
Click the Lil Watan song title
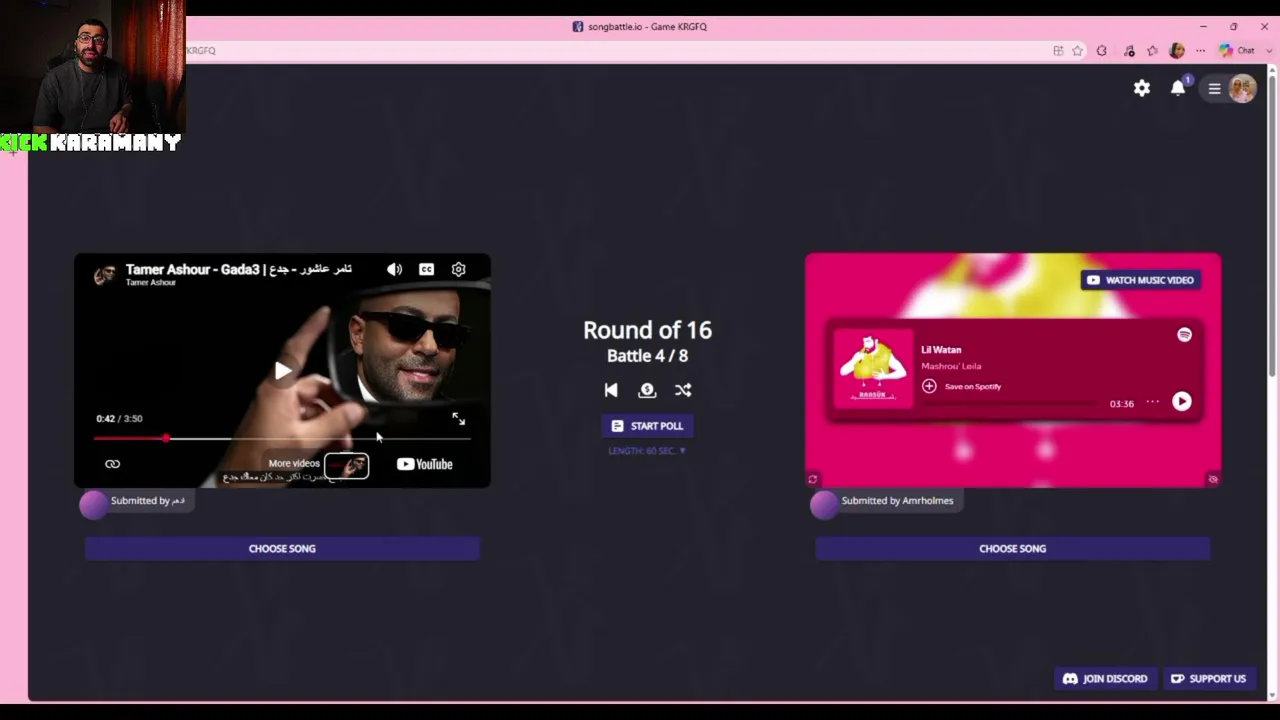pyautogui.click(x=941, y=350)
